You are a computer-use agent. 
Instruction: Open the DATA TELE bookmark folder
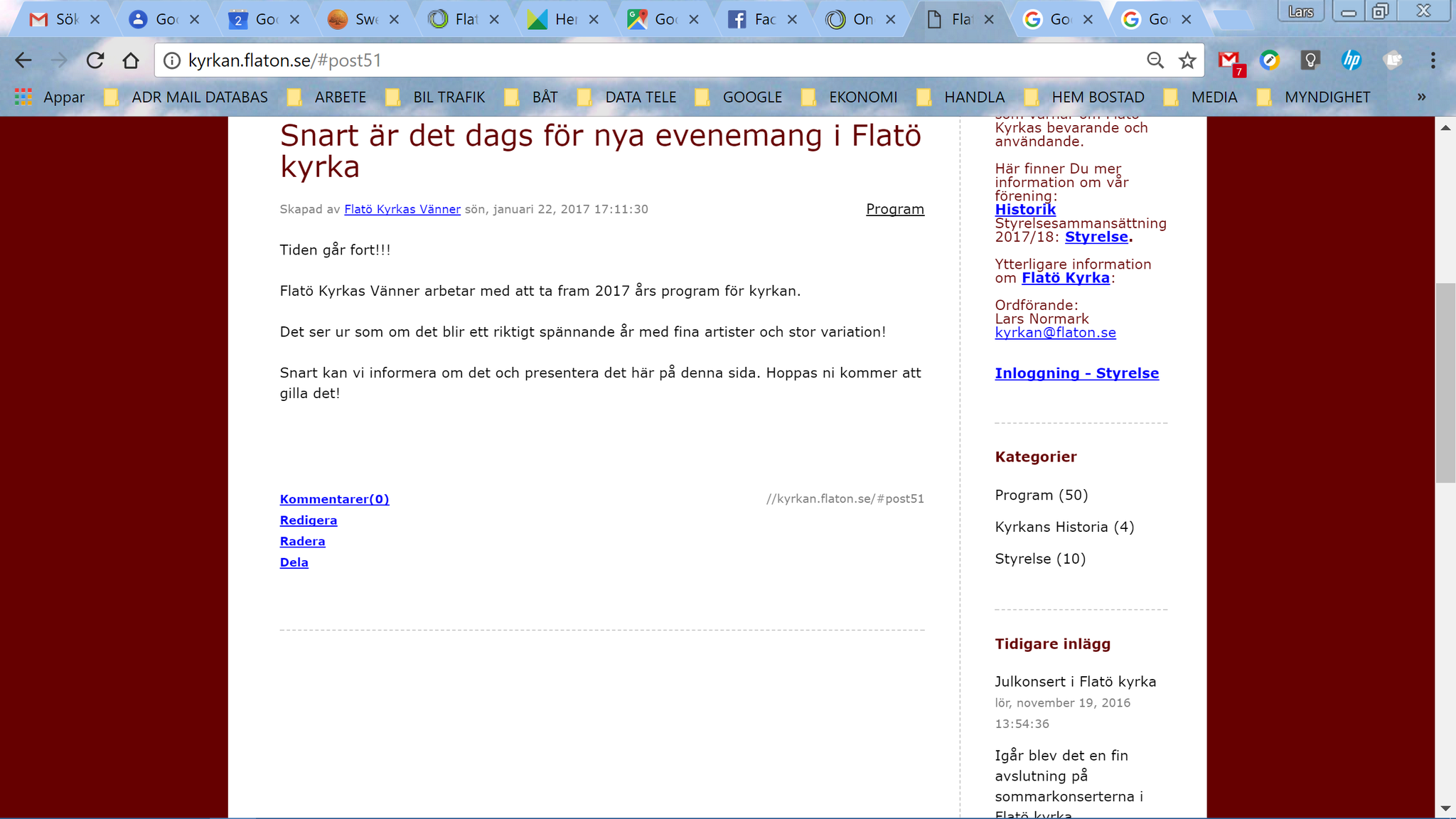coord(627,97)
